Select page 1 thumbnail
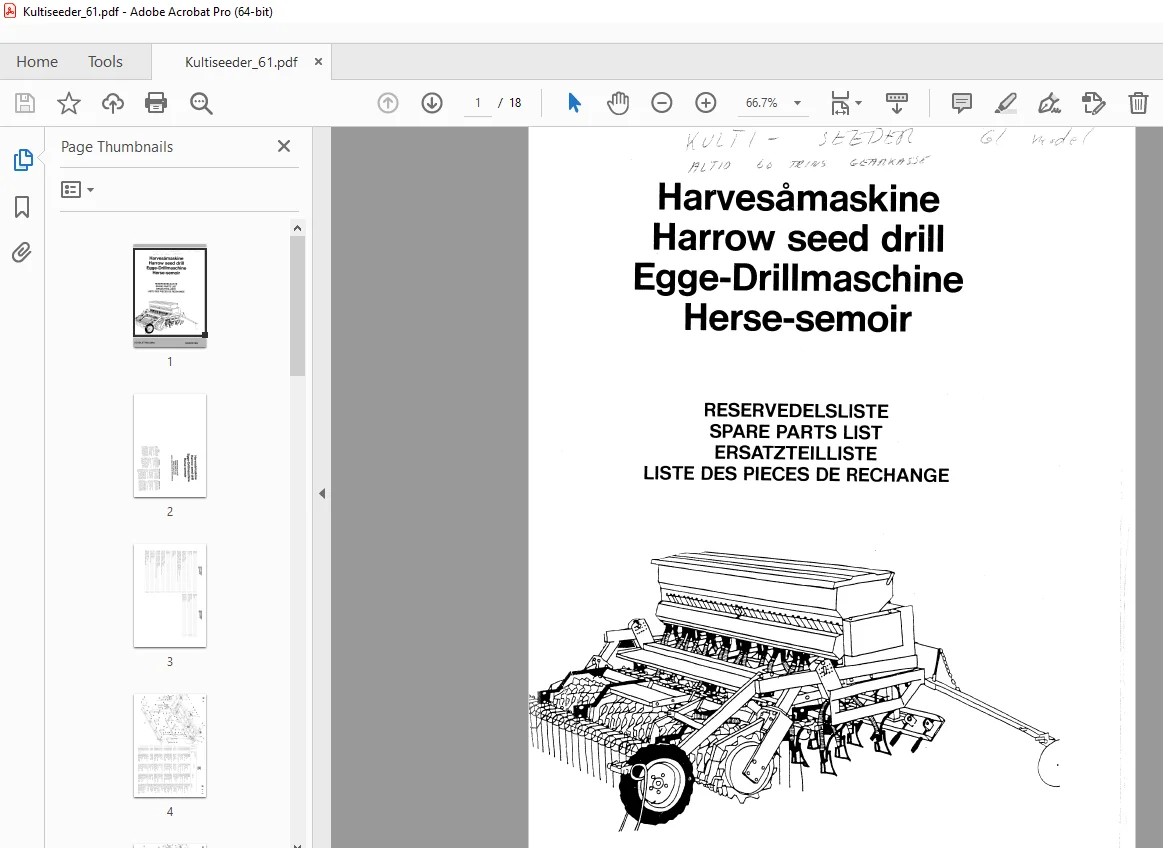The image size is (1163, 848). point(170,295)
